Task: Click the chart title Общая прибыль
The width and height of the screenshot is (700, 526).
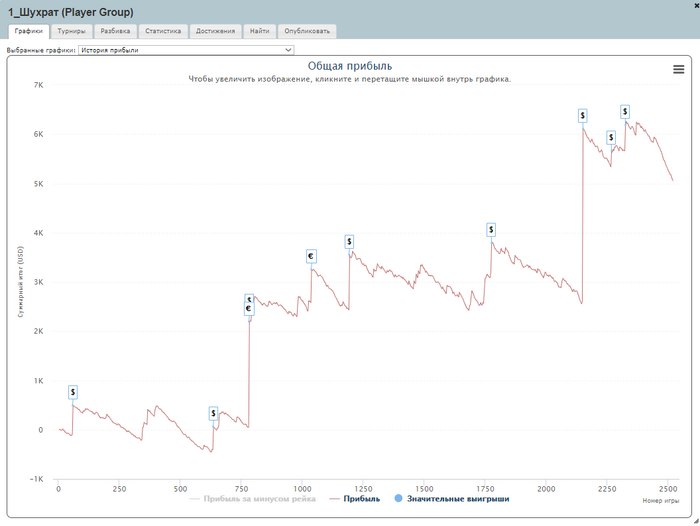Action: point(350,66)
